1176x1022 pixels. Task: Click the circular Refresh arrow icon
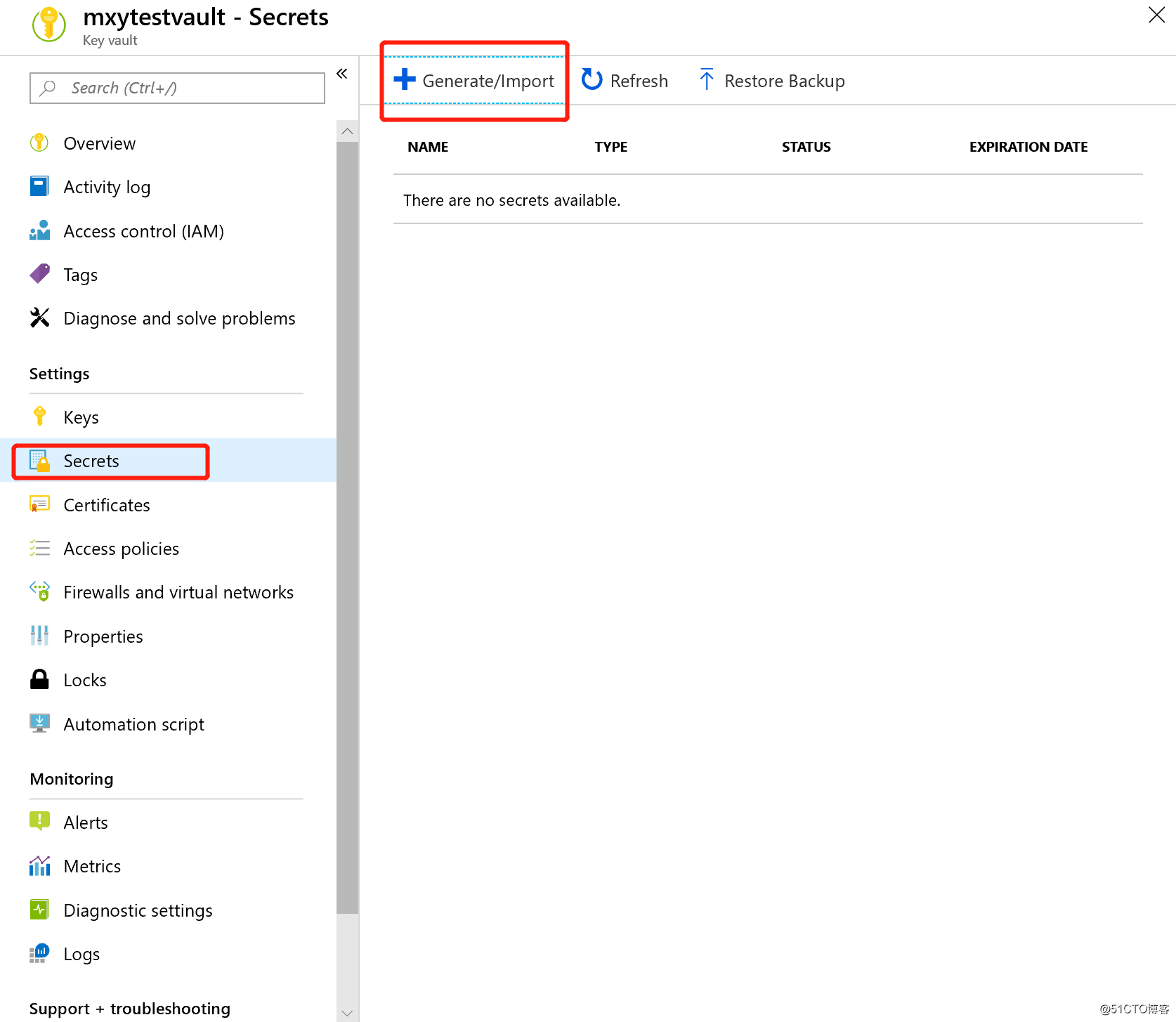(592, 79)
